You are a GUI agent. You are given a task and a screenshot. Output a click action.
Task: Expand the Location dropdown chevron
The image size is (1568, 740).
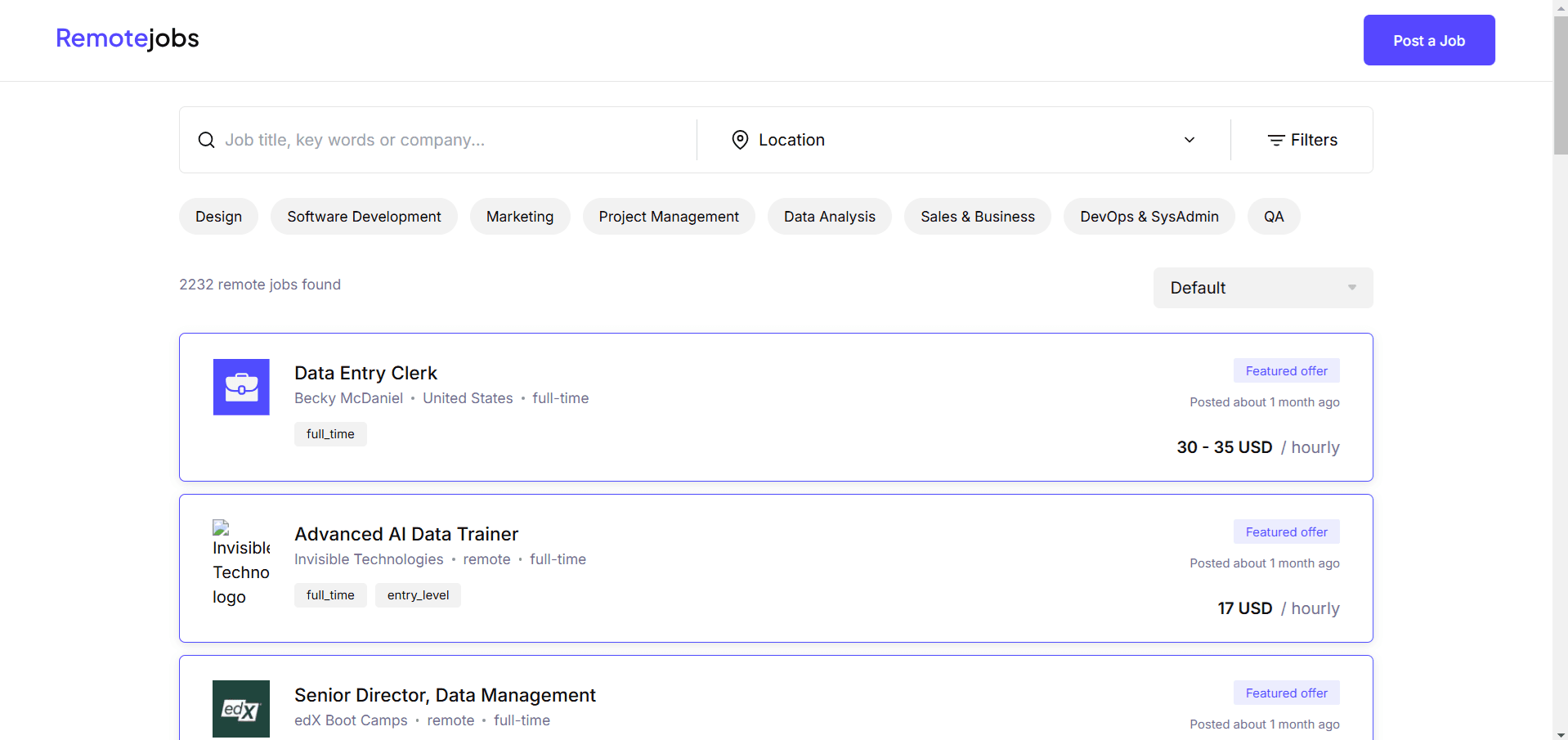pyautogui.click(x=1189, y=140)
